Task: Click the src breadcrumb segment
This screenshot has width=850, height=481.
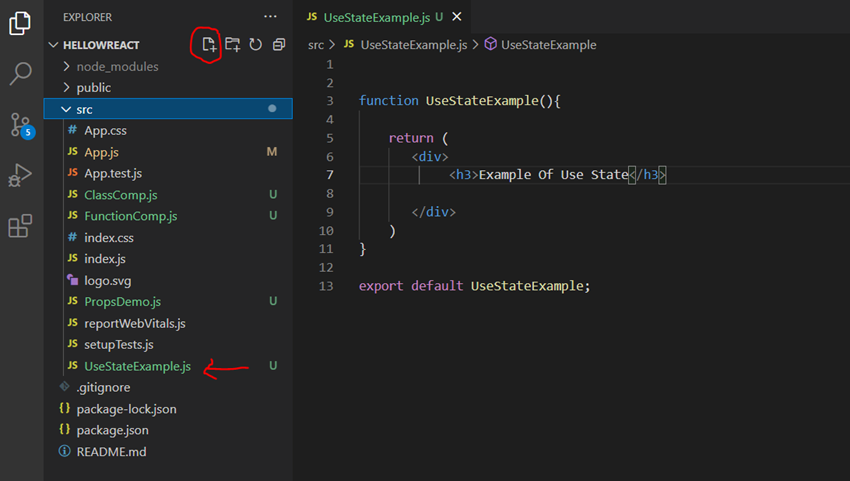Action: pyautogui.click(x=315, y=45)
